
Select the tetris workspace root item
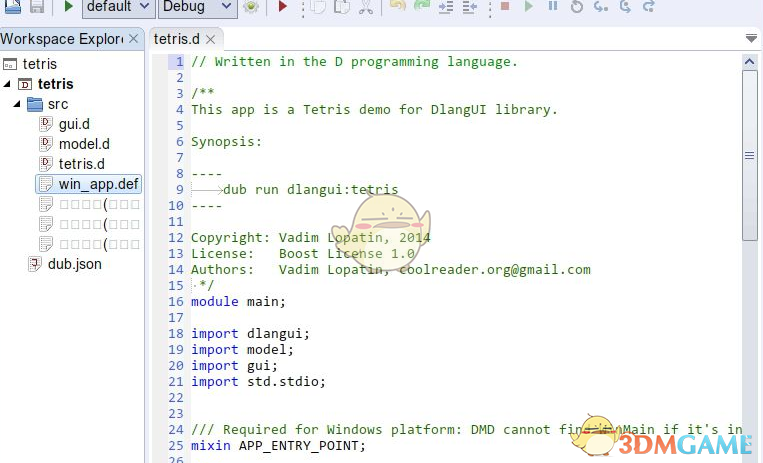[x=39, y=64]
